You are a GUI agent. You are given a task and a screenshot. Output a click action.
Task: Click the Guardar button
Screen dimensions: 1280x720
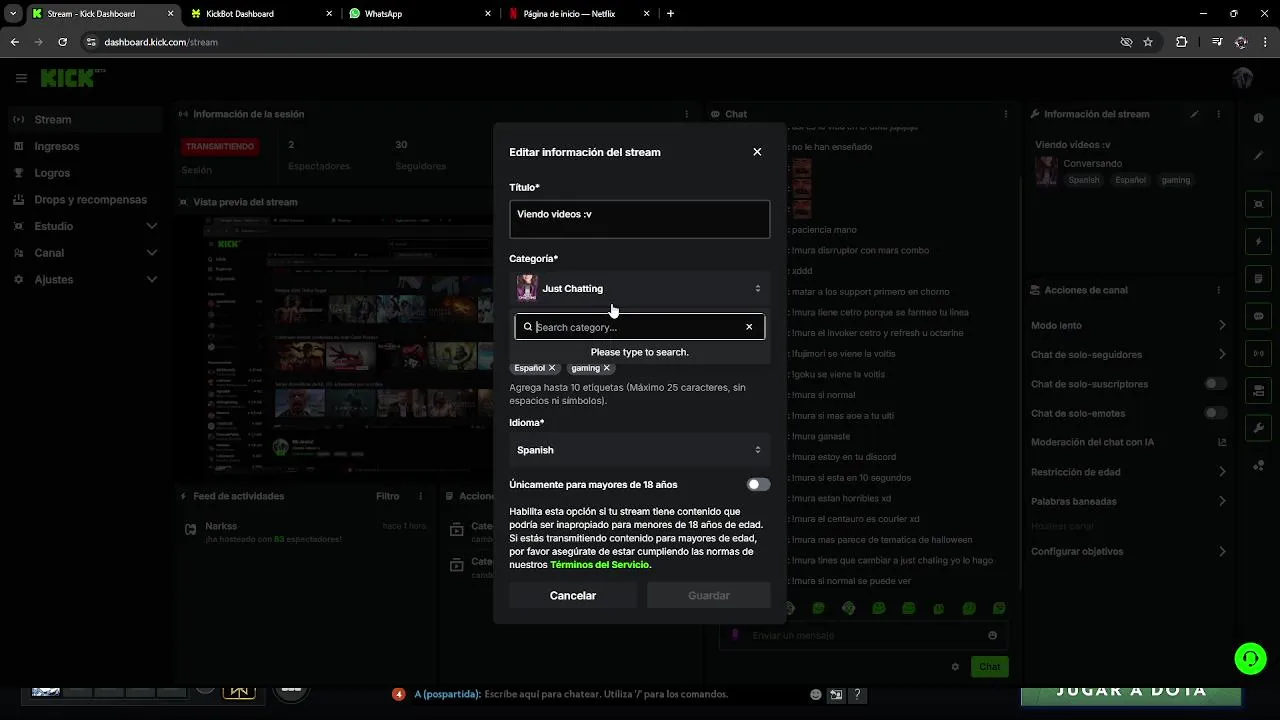tap(709, 596)
